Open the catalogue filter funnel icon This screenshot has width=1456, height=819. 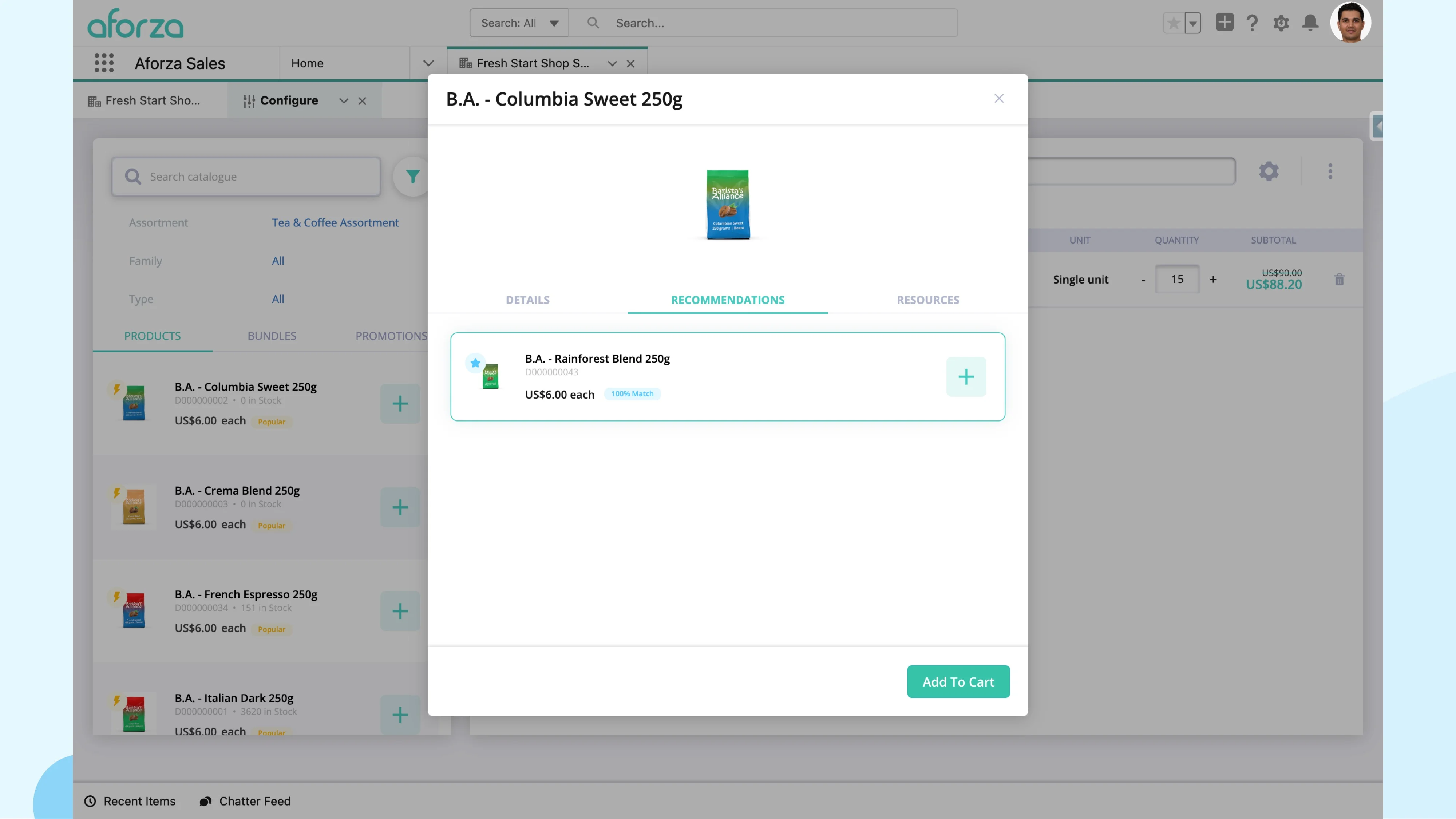(413, 177)
